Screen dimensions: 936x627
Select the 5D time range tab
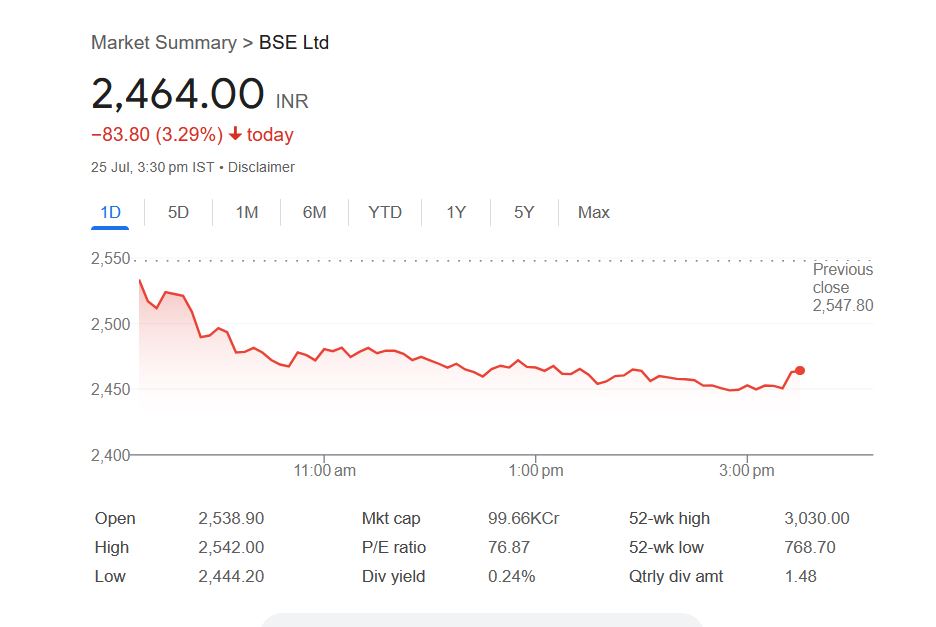pyautogui.click(x=178, y=212)
